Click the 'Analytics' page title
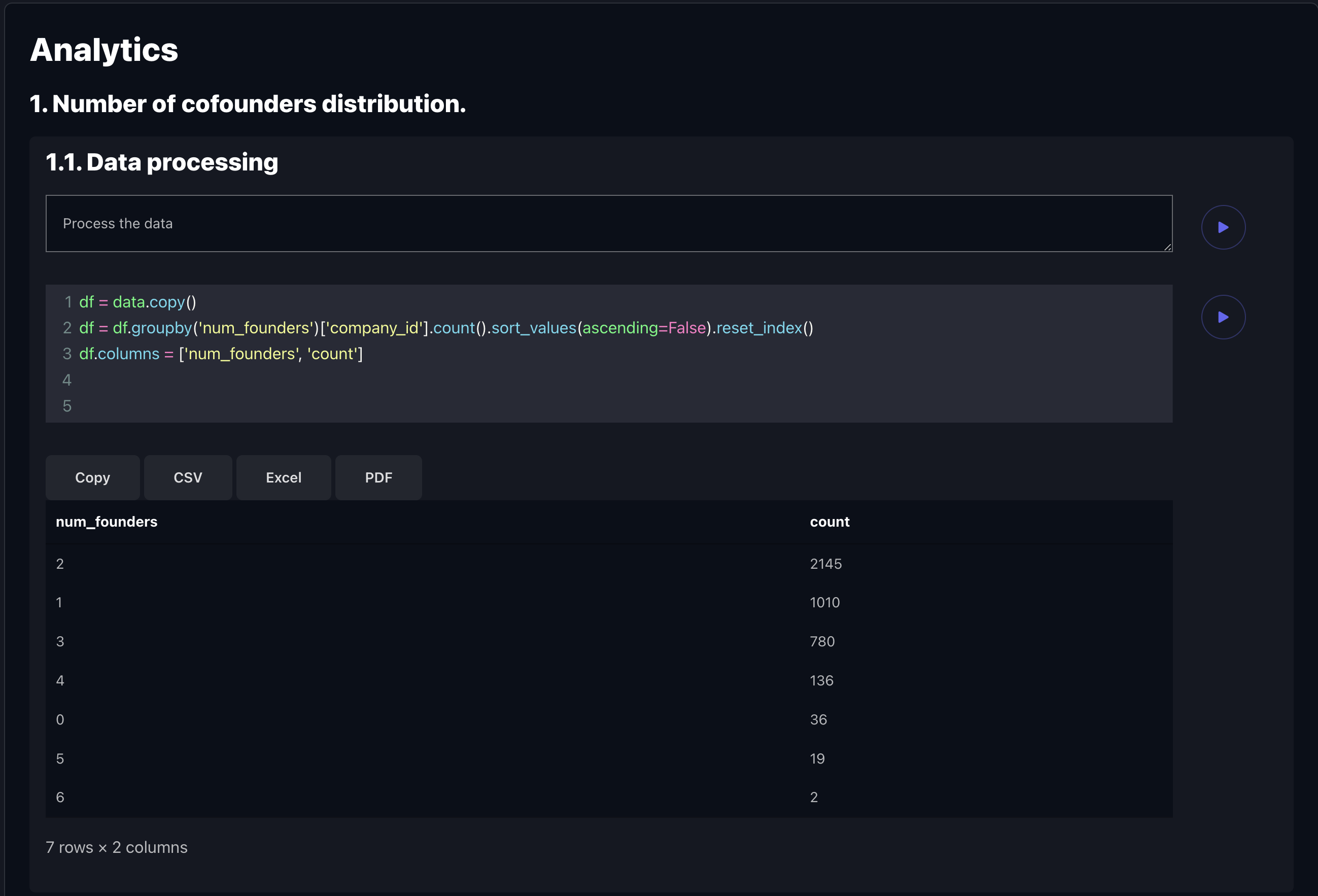Screen dimensions: 1318x896 (x=104, y=50)
